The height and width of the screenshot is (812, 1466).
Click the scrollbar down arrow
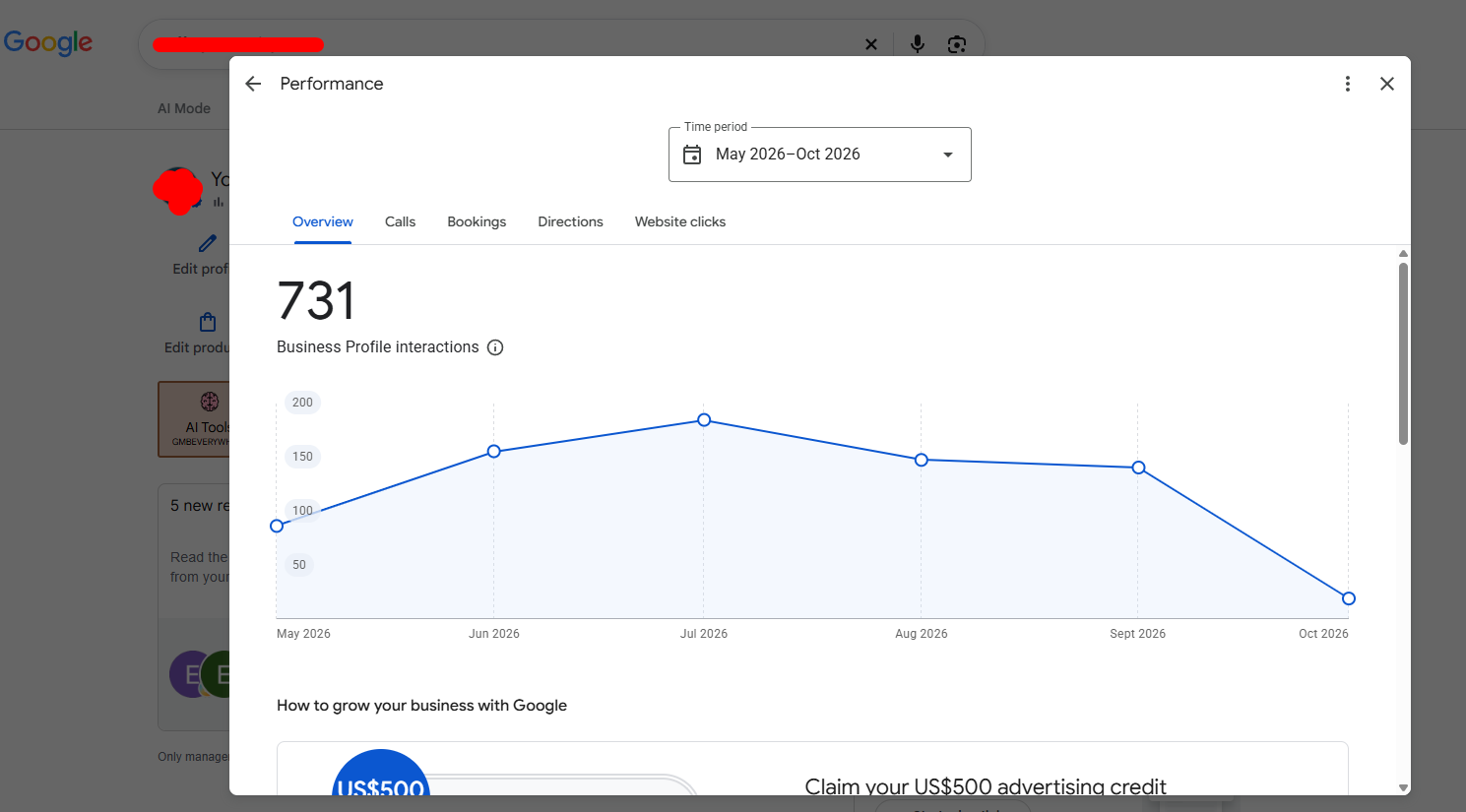pos(1403,787)
